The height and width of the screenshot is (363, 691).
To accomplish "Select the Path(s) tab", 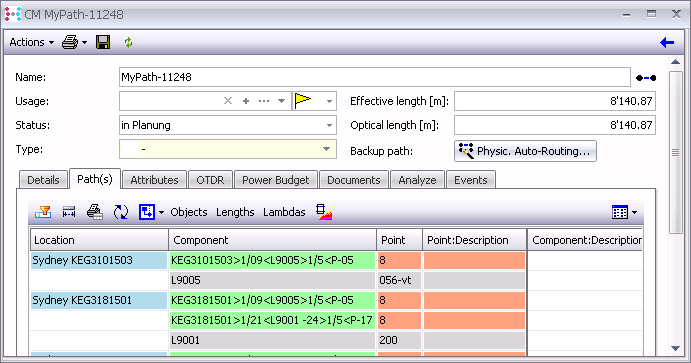I will point(95,179).
